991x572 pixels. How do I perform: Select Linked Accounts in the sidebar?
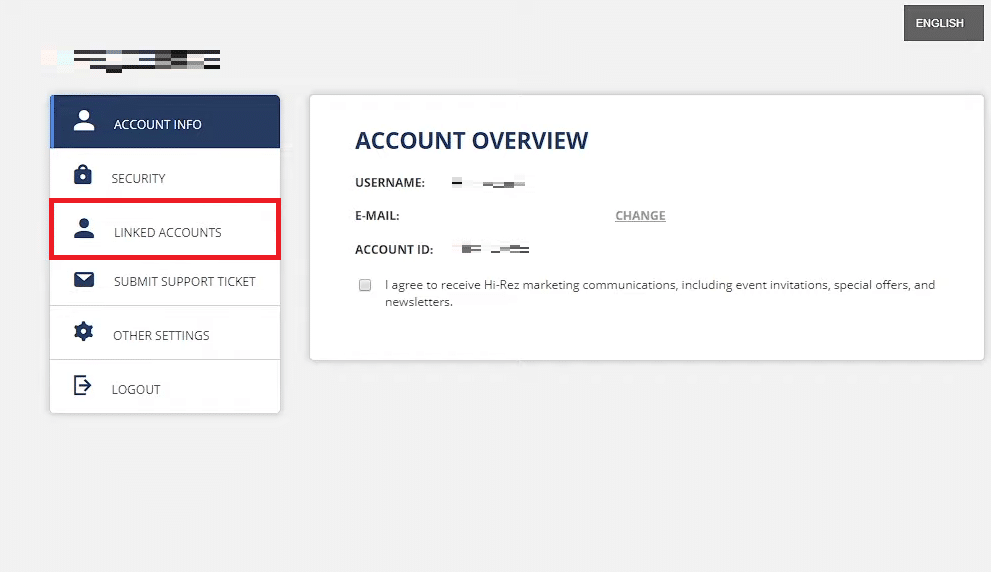tap(165, 229)
